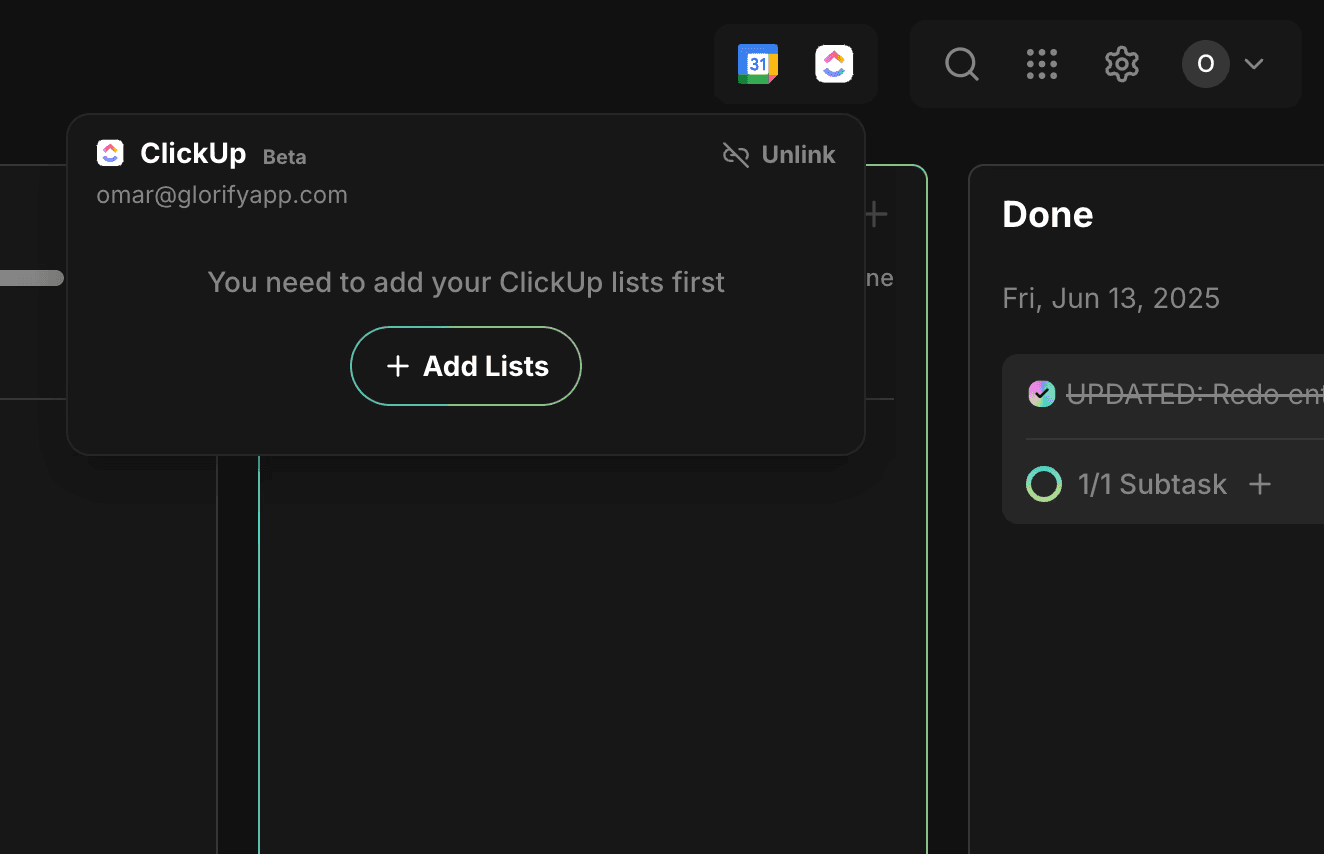
Task: Open the UPDATED: Redo task card title
Action: click(x=1195, y=394)
